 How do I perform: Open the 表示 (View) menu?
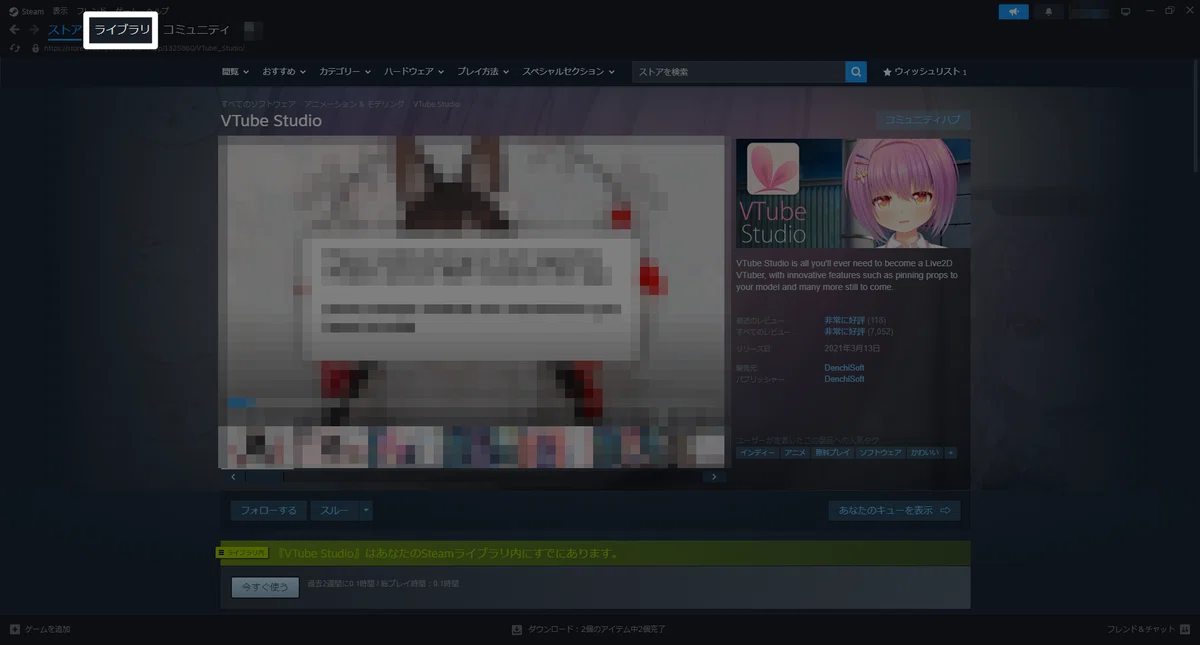[x=60, y=11]
